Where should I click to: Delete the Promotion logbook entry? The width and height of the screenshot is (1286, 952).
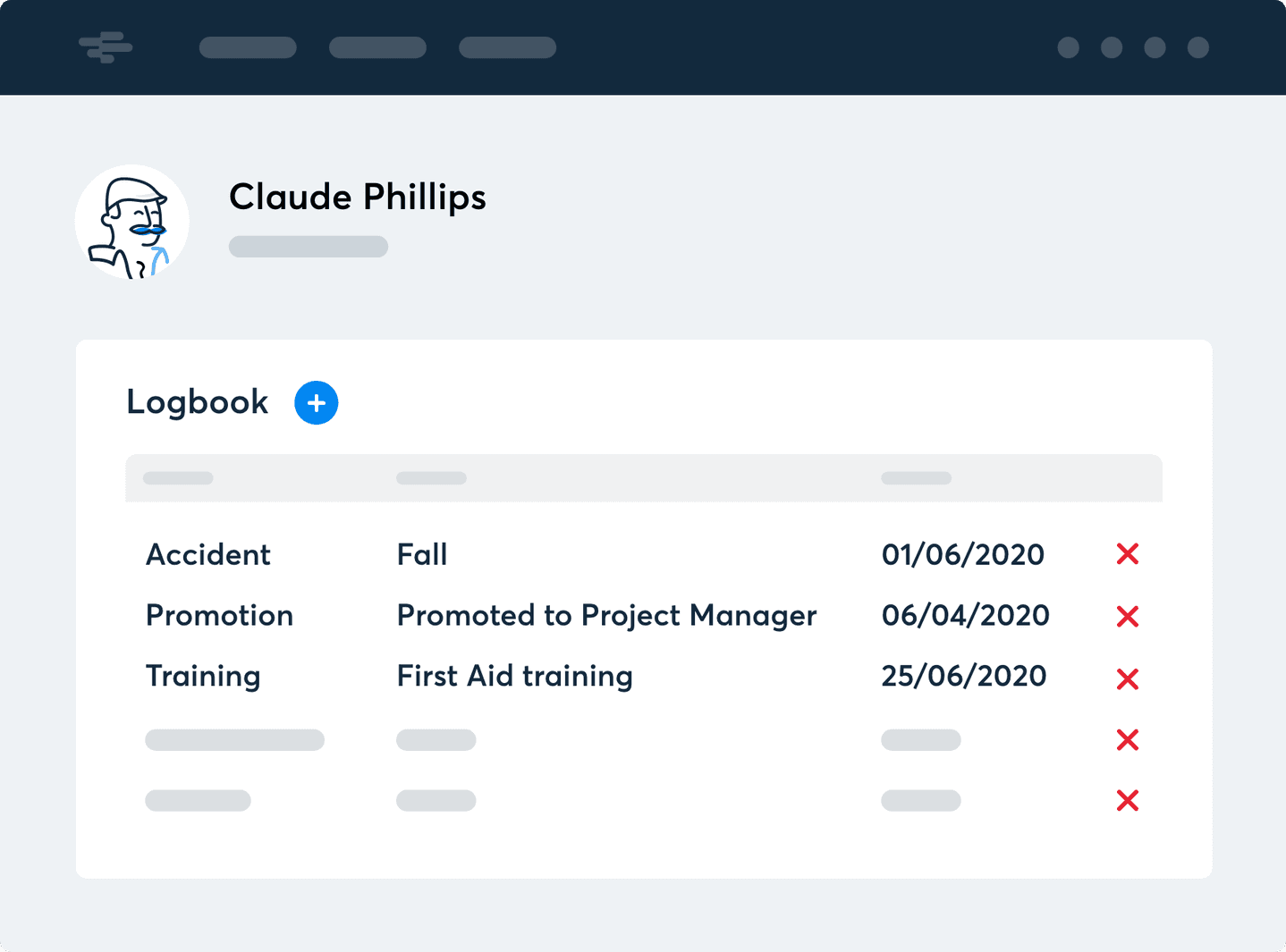[x=1128, y=616]
